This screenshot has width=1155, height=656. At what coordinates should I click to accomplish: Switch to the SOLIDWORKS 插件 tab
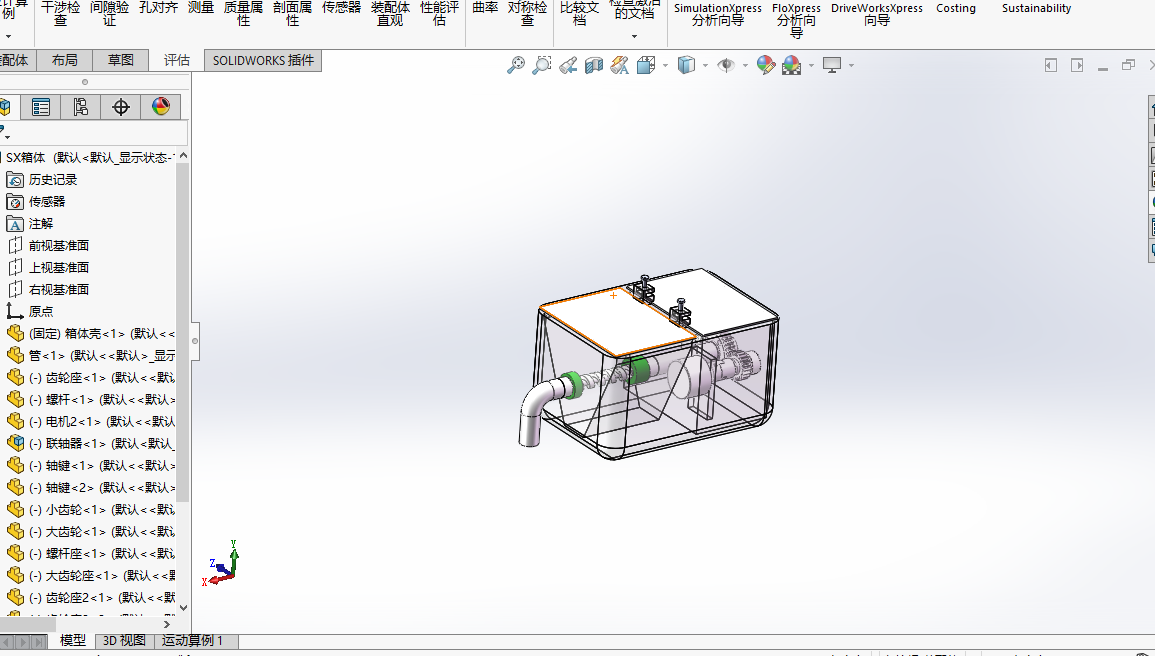point(263,60)
